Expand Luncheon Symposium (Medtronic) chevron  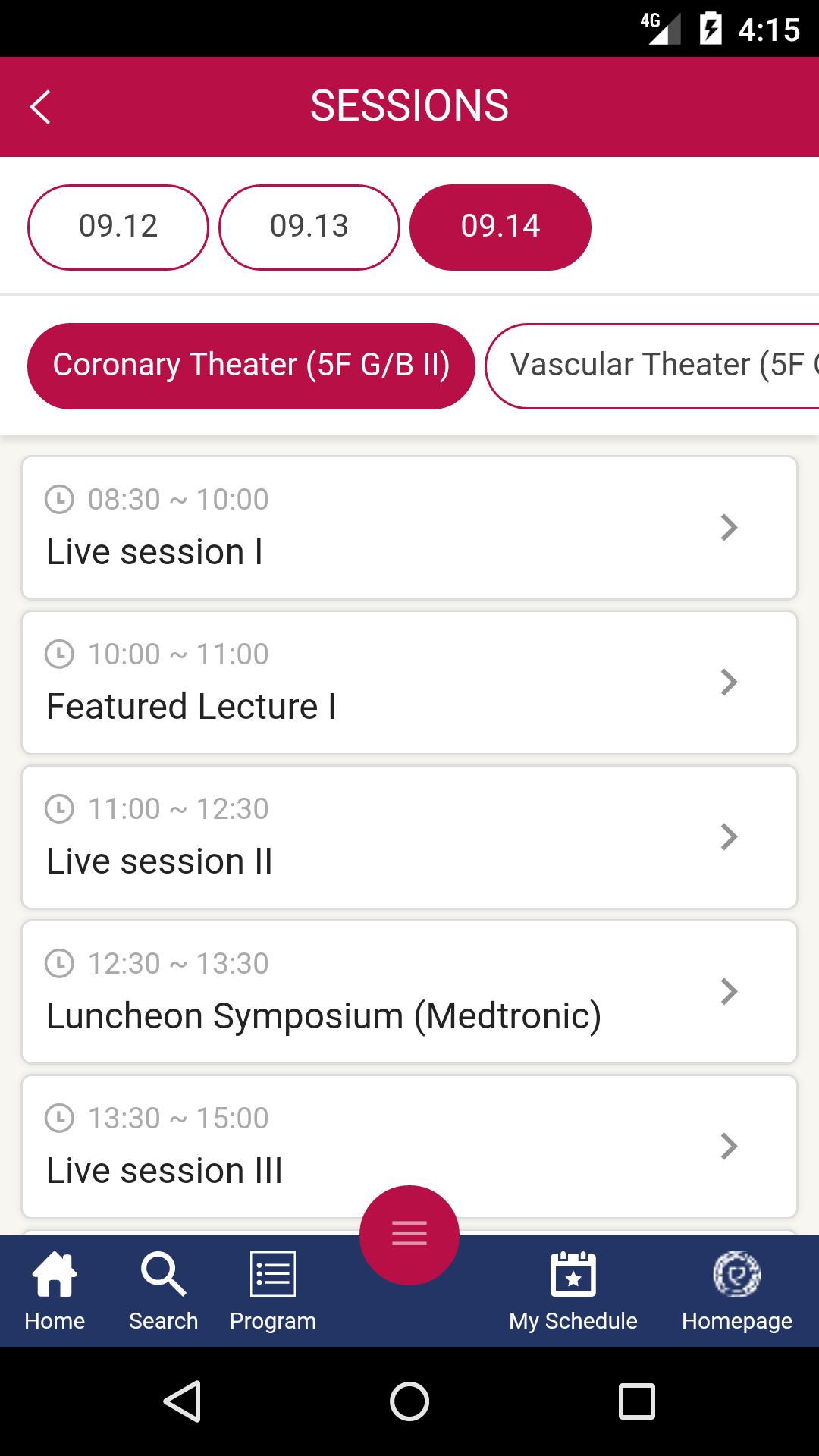coord(729,992)
